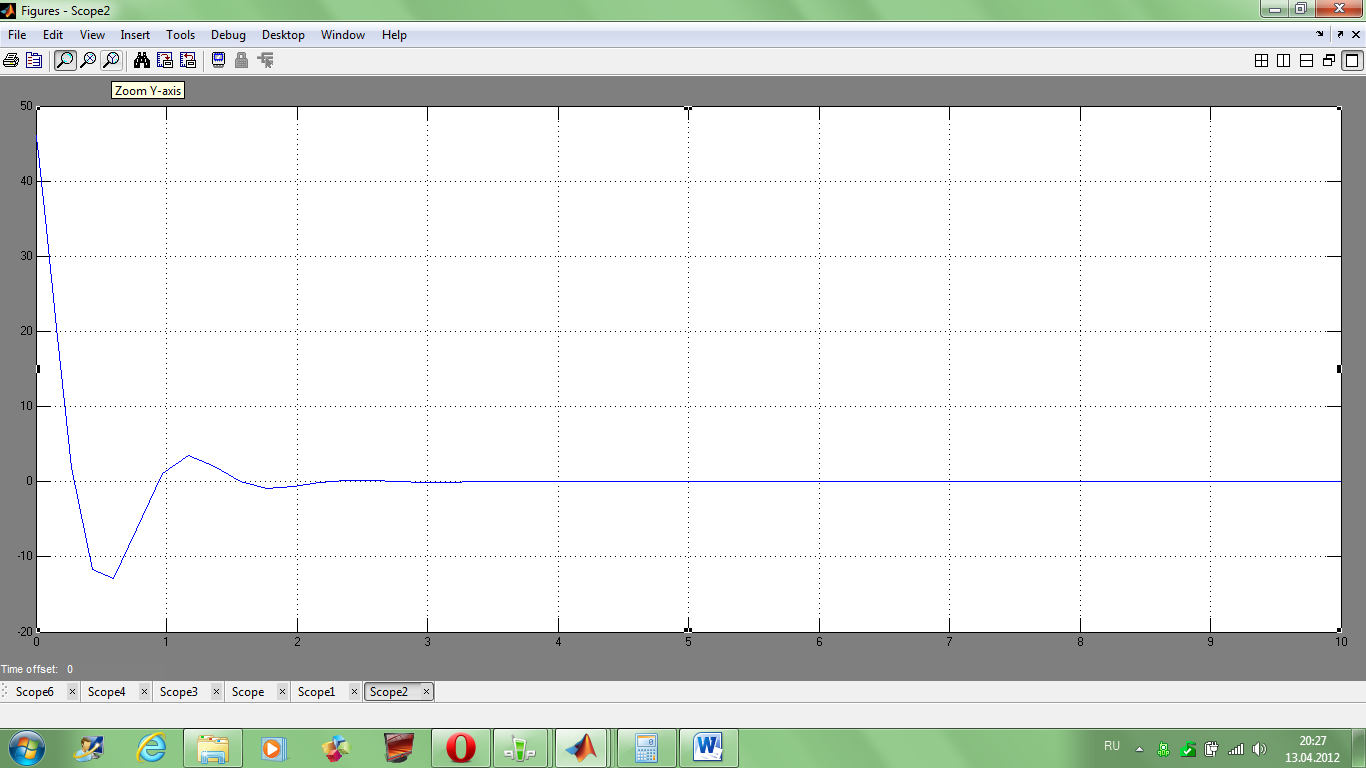Open the Edit menu
This screenshot has height=768, width=1366.
point(53,35)
